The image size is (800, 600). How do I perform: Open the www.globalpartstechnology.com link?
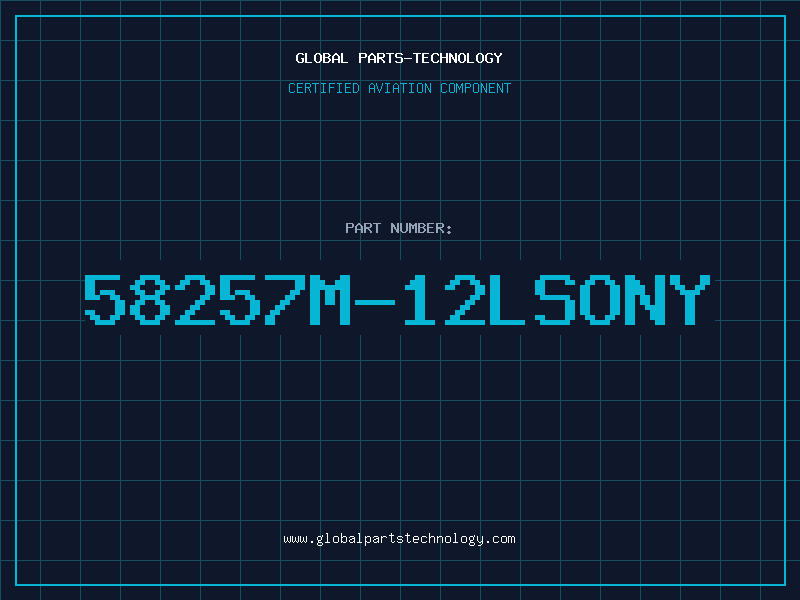(x=399, y=539)
